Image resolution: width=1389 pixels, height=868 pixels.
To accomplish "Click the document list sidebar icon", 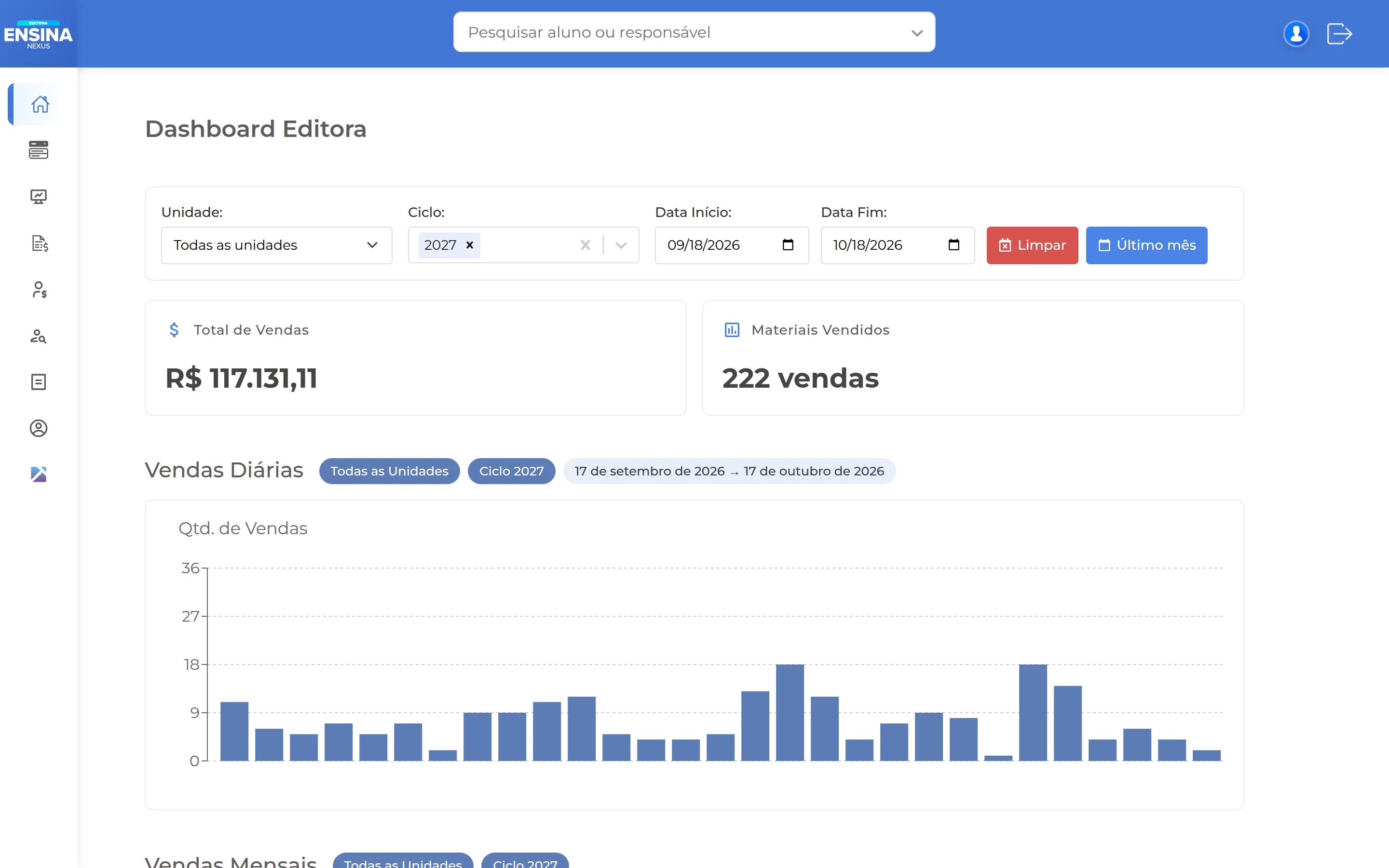I will click(x=39, y=382).
